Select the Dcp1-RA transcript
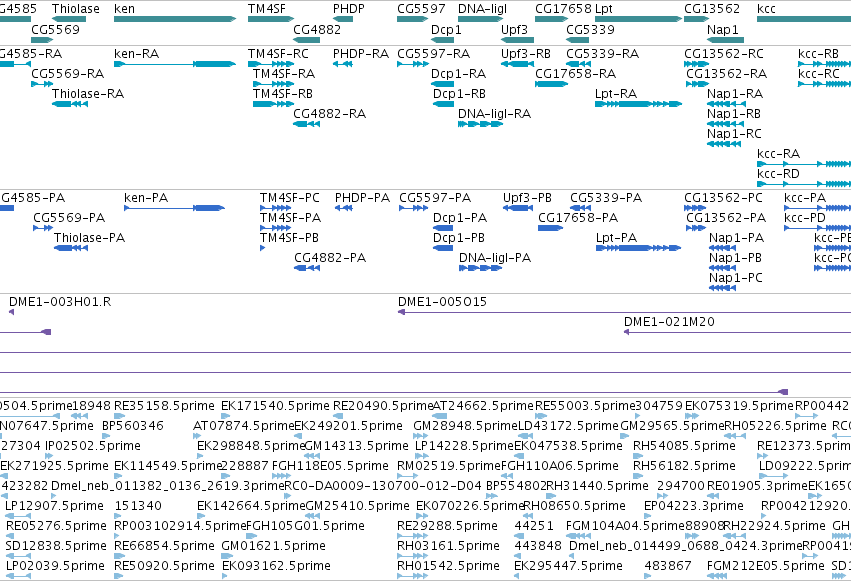This screenshot has height=581, width=851. click(x=442, y=84)
